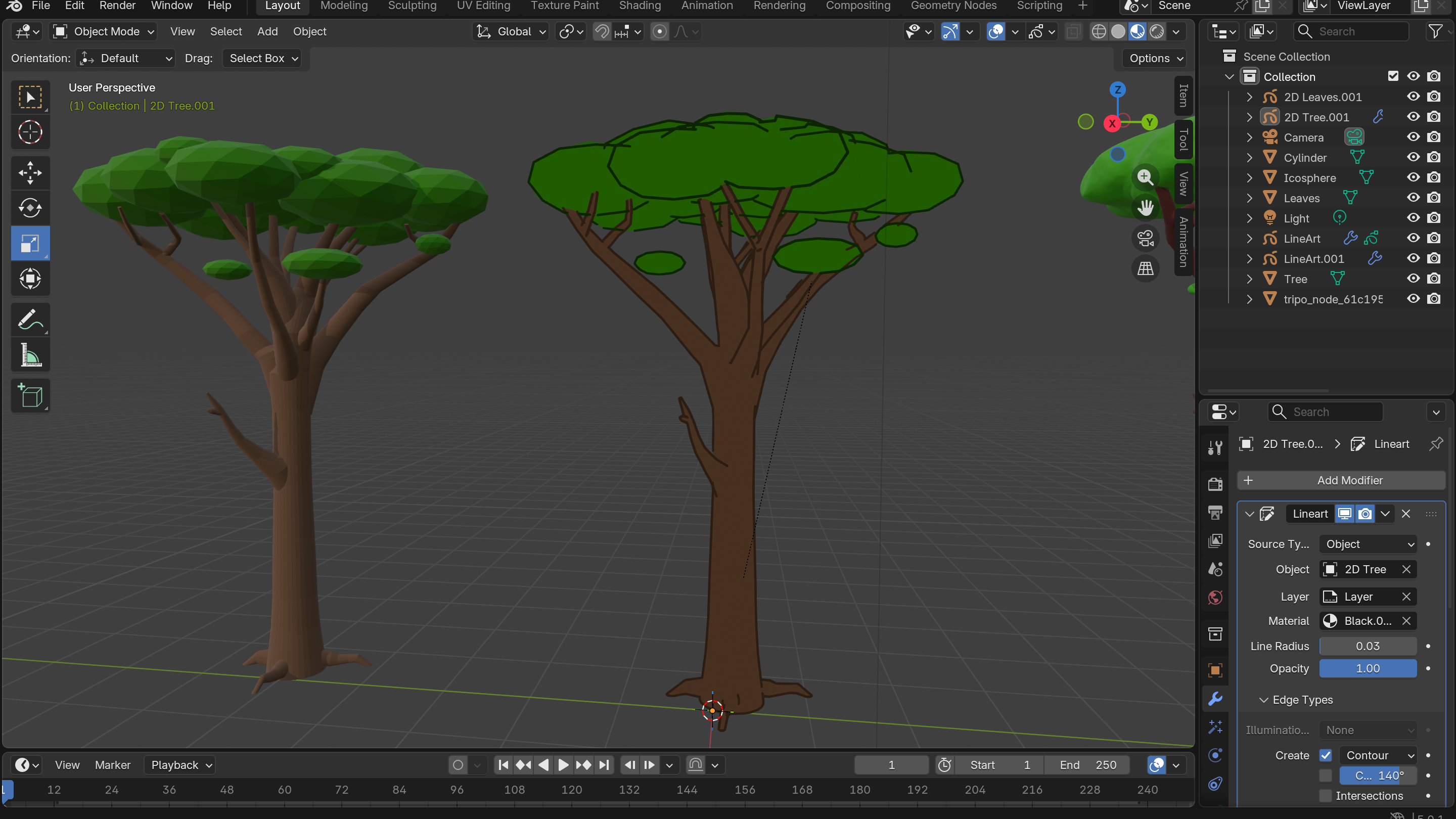Image resolution: width=1456 pixels, height=819 pixels.
Task: Open the Render menu
Action: [118, 6]
